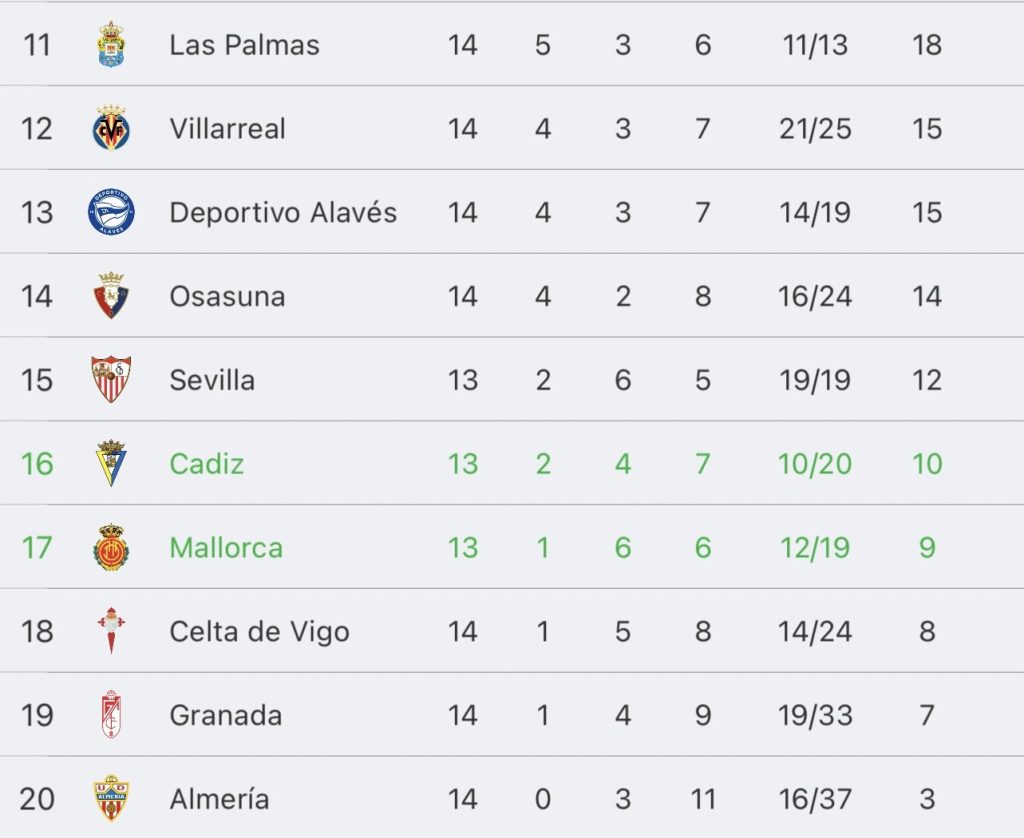Open the Villarreal team name link
Screen dimensions: 1024x838
pyautogui.click(x=227, y=129)
